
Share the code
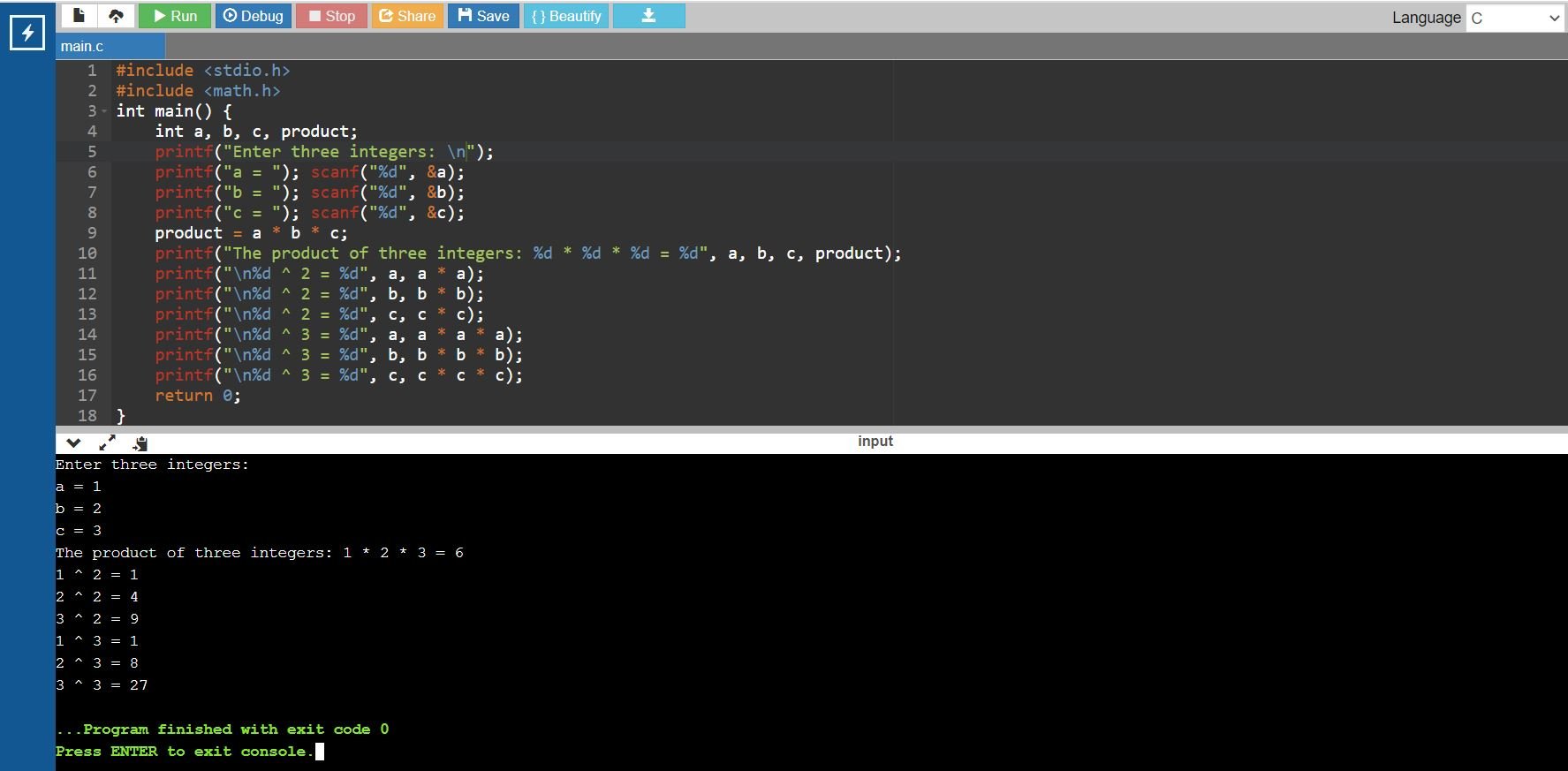(407, 16)
